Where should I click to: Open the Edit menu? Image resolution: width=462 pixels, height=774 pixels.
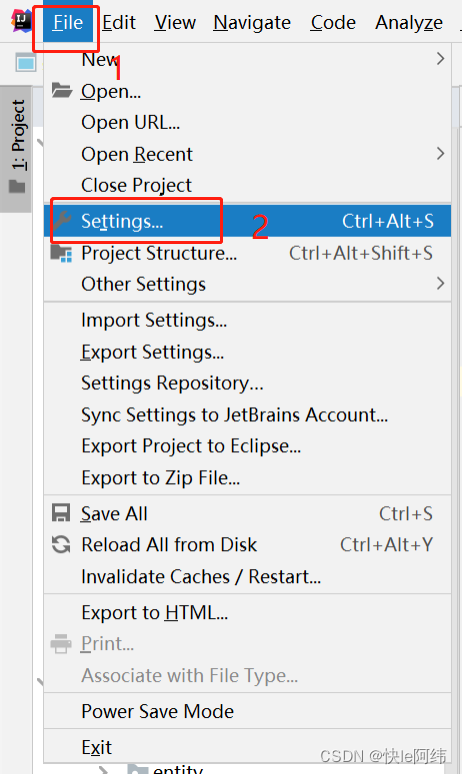coord(119,22)
